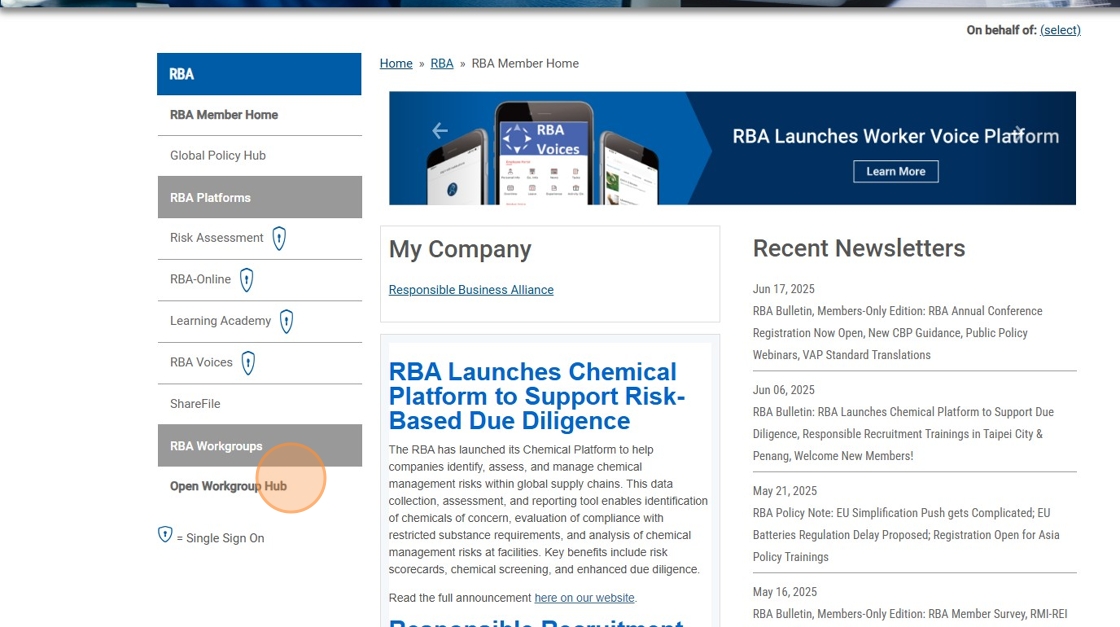Open the Jun 17, 2025 RBA Bulletin newsletter
The image size is (1120, 627).
point(897,333)
